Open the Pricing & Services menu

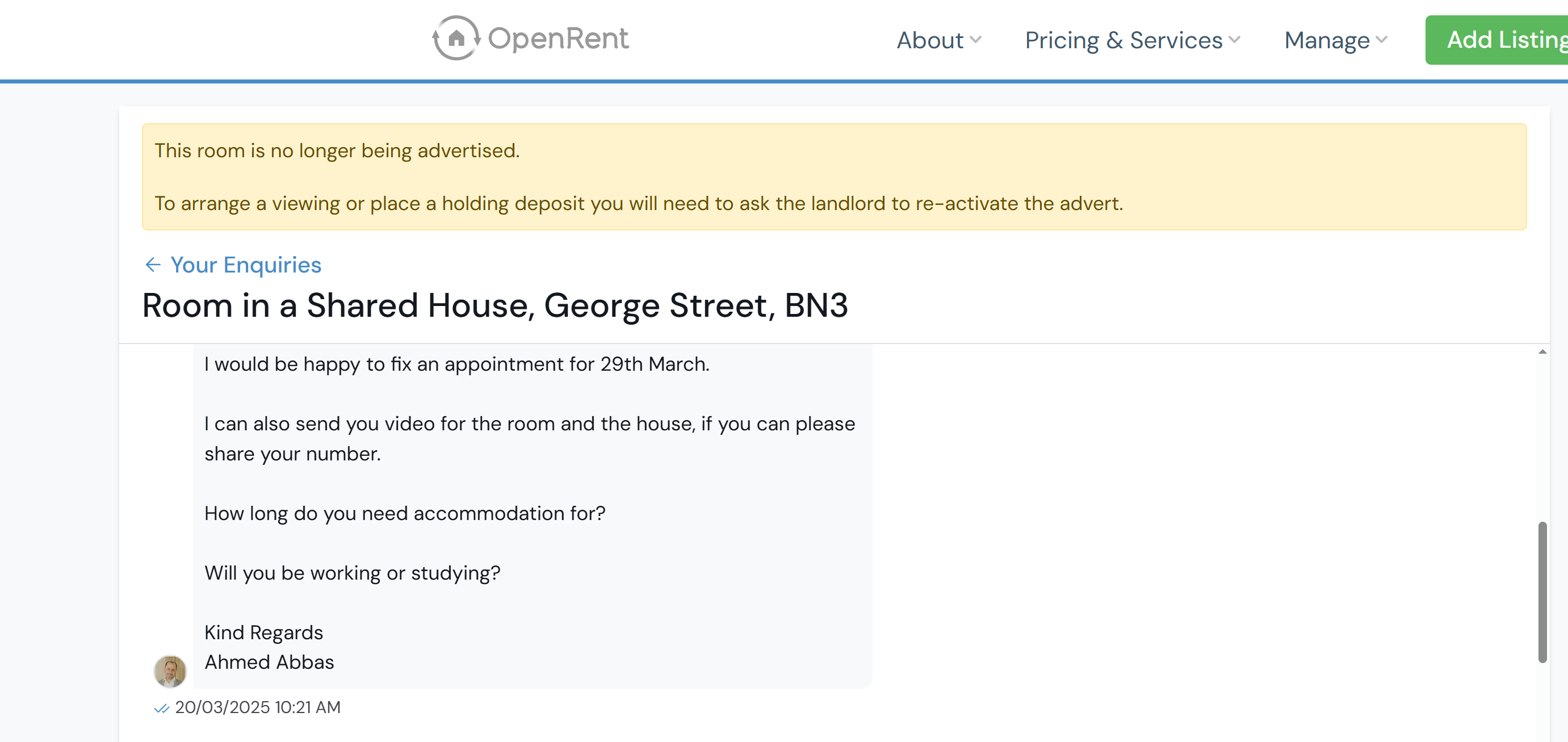pos(1123,40)
